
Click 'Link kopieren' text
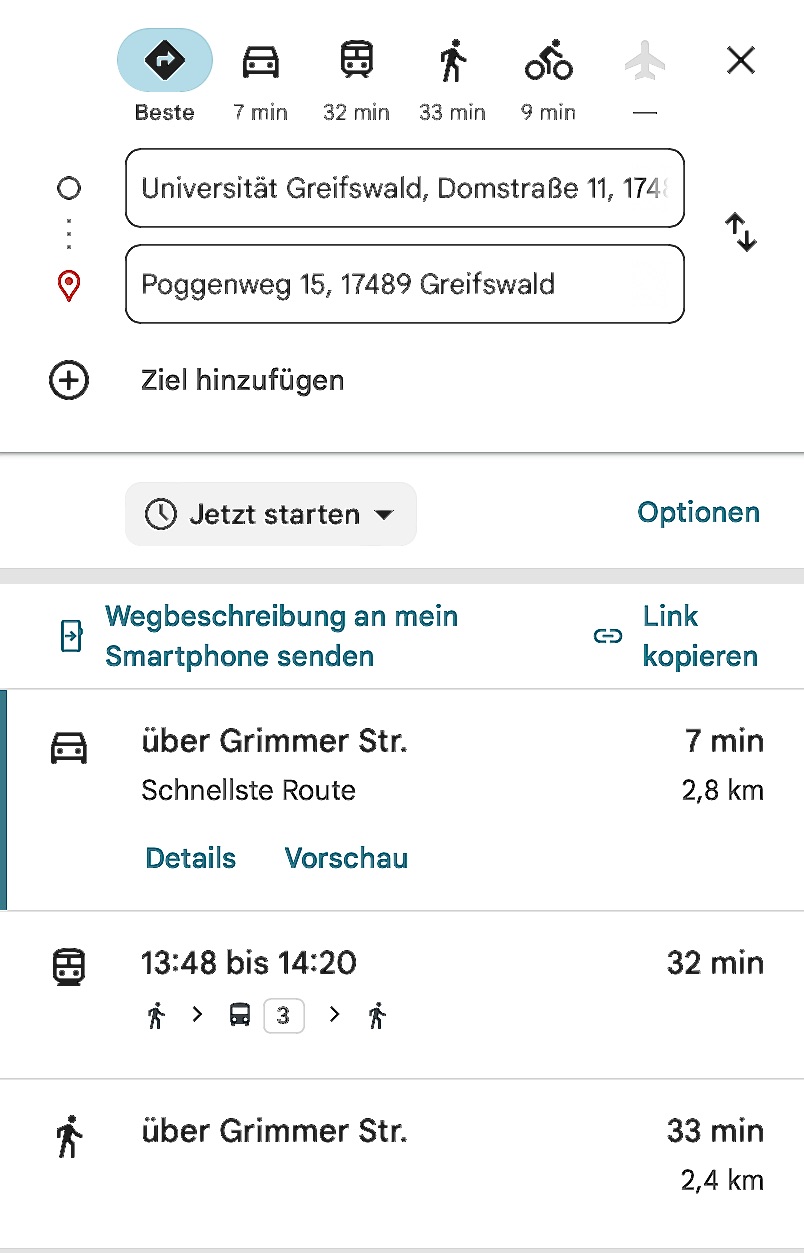coord(699,636)
